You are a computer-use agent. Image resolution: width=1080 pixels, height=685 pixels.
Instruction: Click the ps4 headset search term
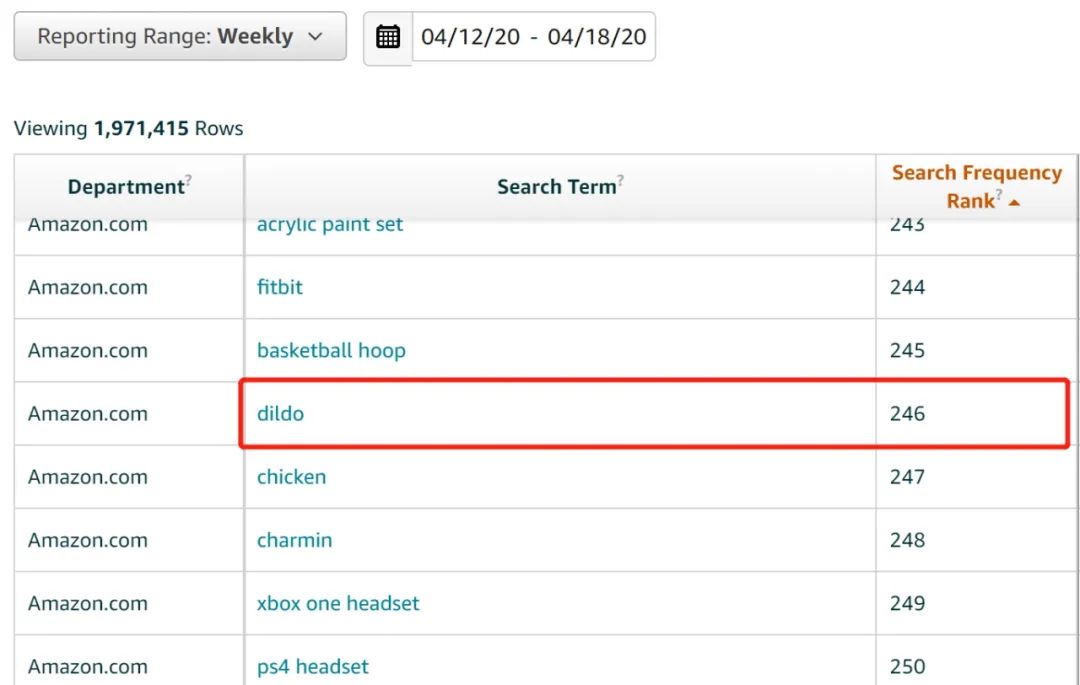coord(312,666)
